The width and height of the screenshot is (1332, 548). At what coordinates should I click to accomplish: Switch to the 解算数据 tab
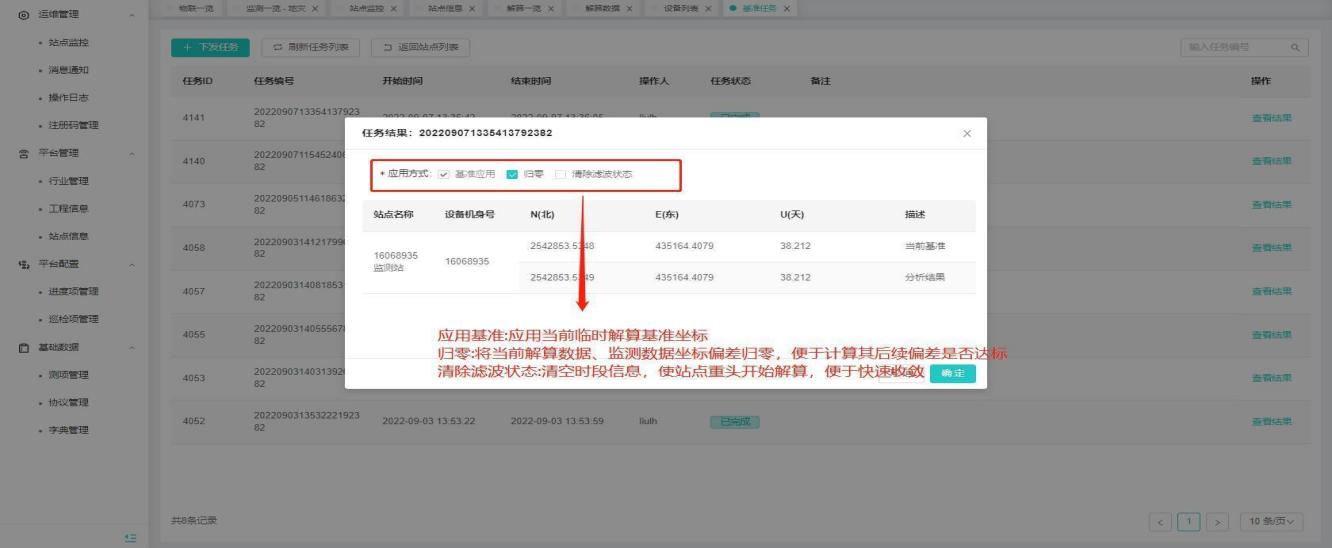(602, 9)
